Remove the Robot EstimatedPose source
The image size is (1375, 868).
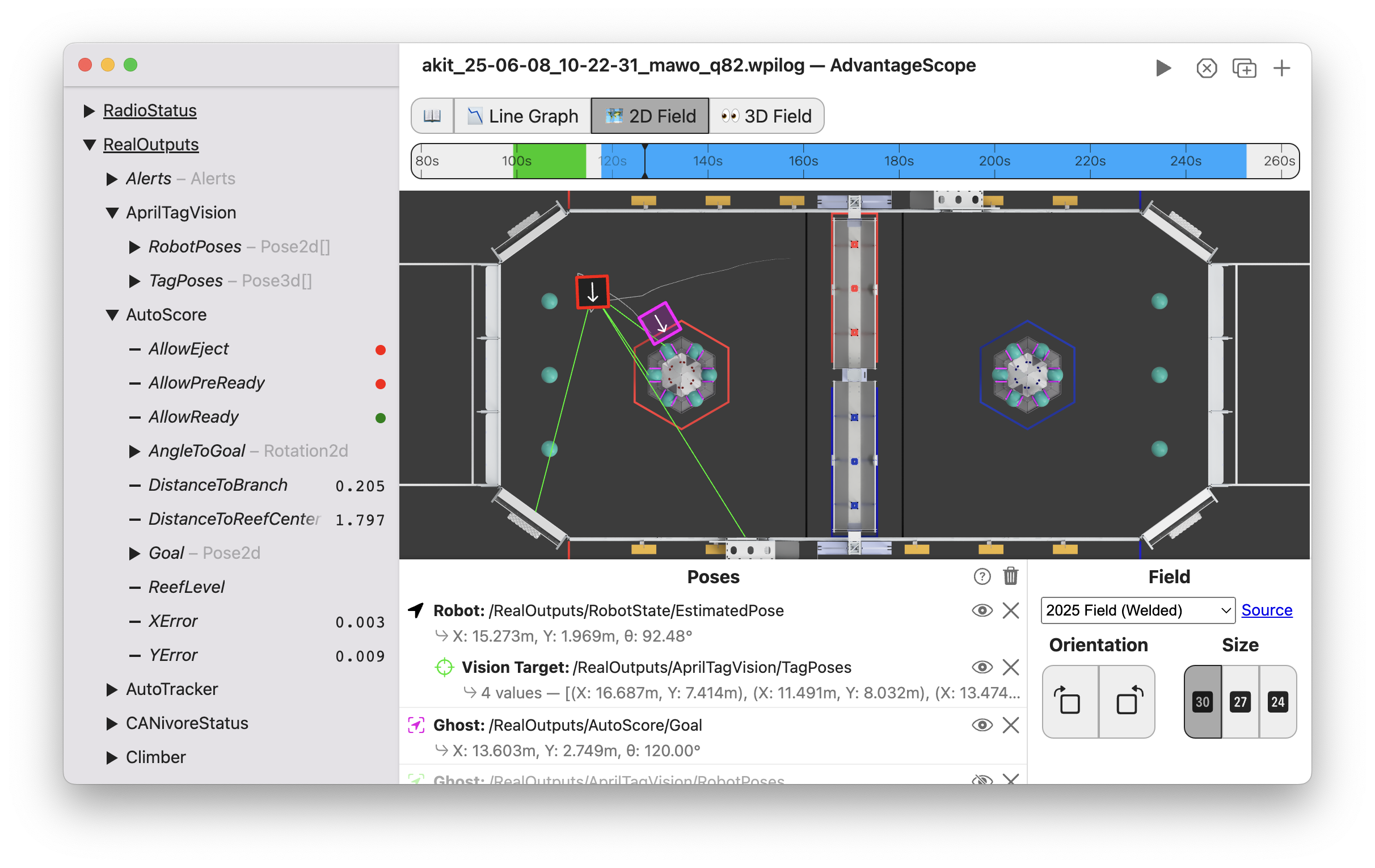point(1011,611)
